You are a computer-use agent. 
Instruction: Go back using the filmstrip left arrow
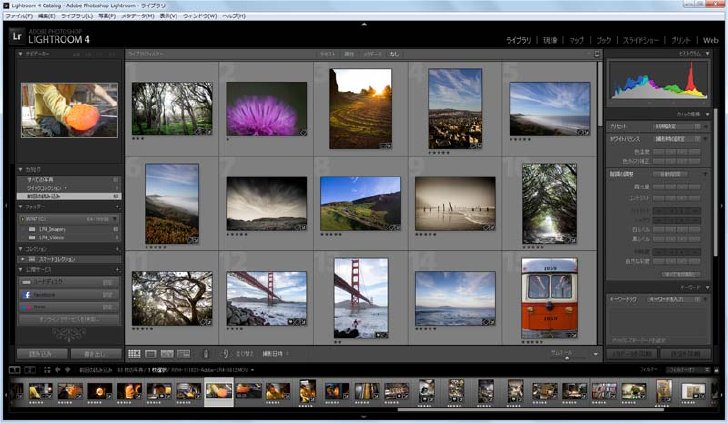[x=58, y=370]
